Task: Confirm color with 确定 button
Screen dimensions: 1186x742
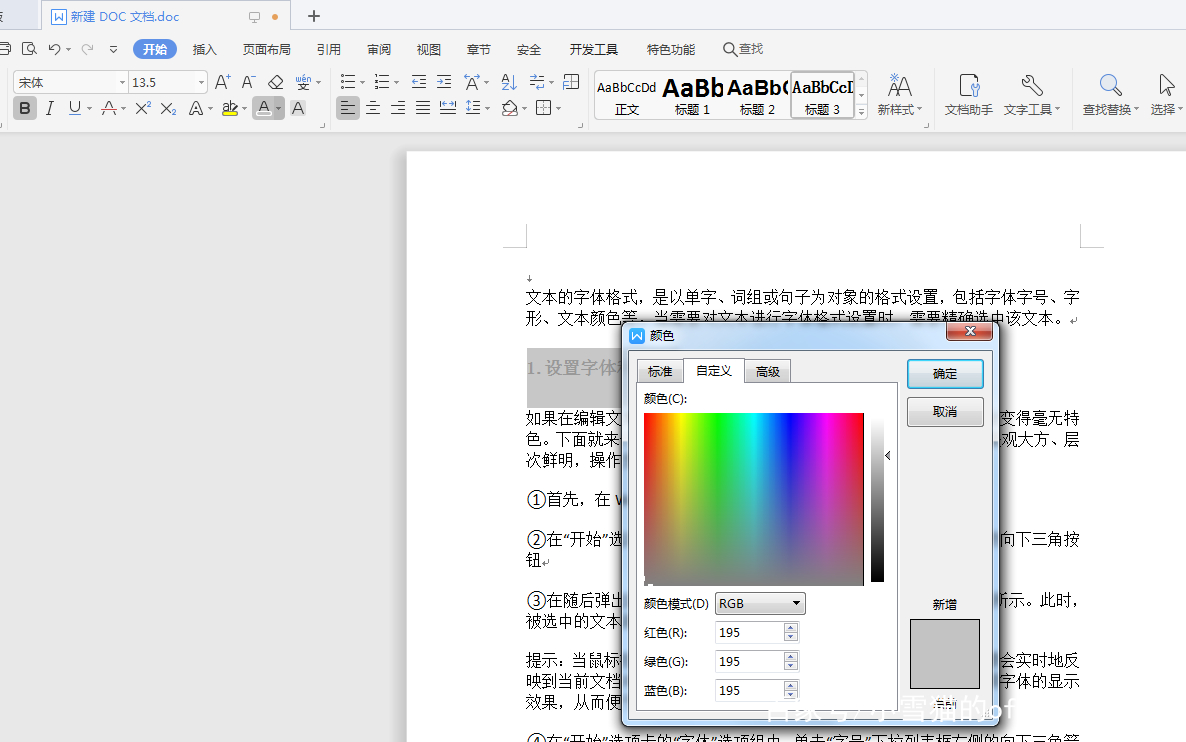Action: [x=945, y=374]
